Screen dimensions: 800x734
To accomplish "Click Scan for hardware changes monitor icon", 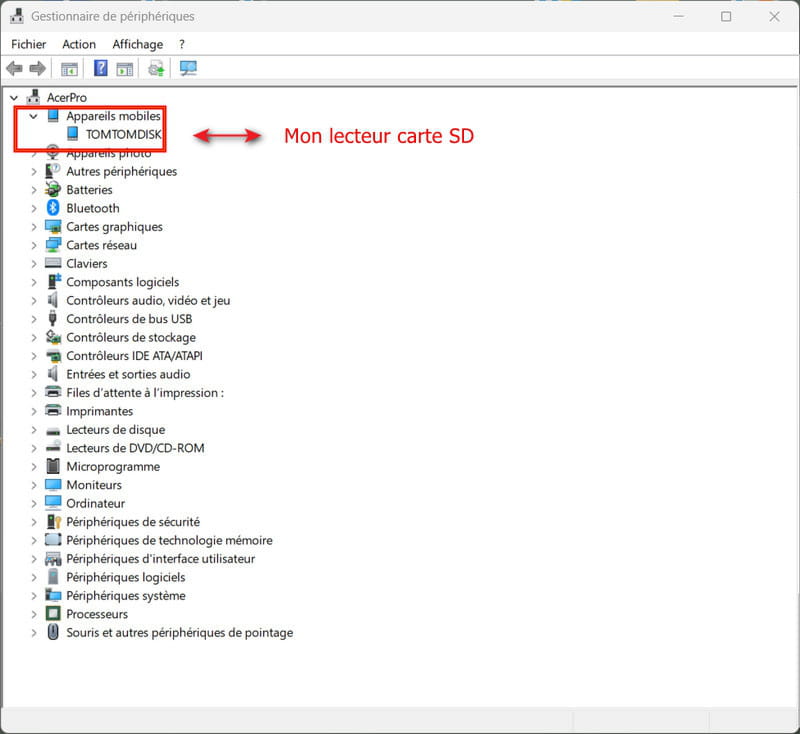I will coord(188,69).
